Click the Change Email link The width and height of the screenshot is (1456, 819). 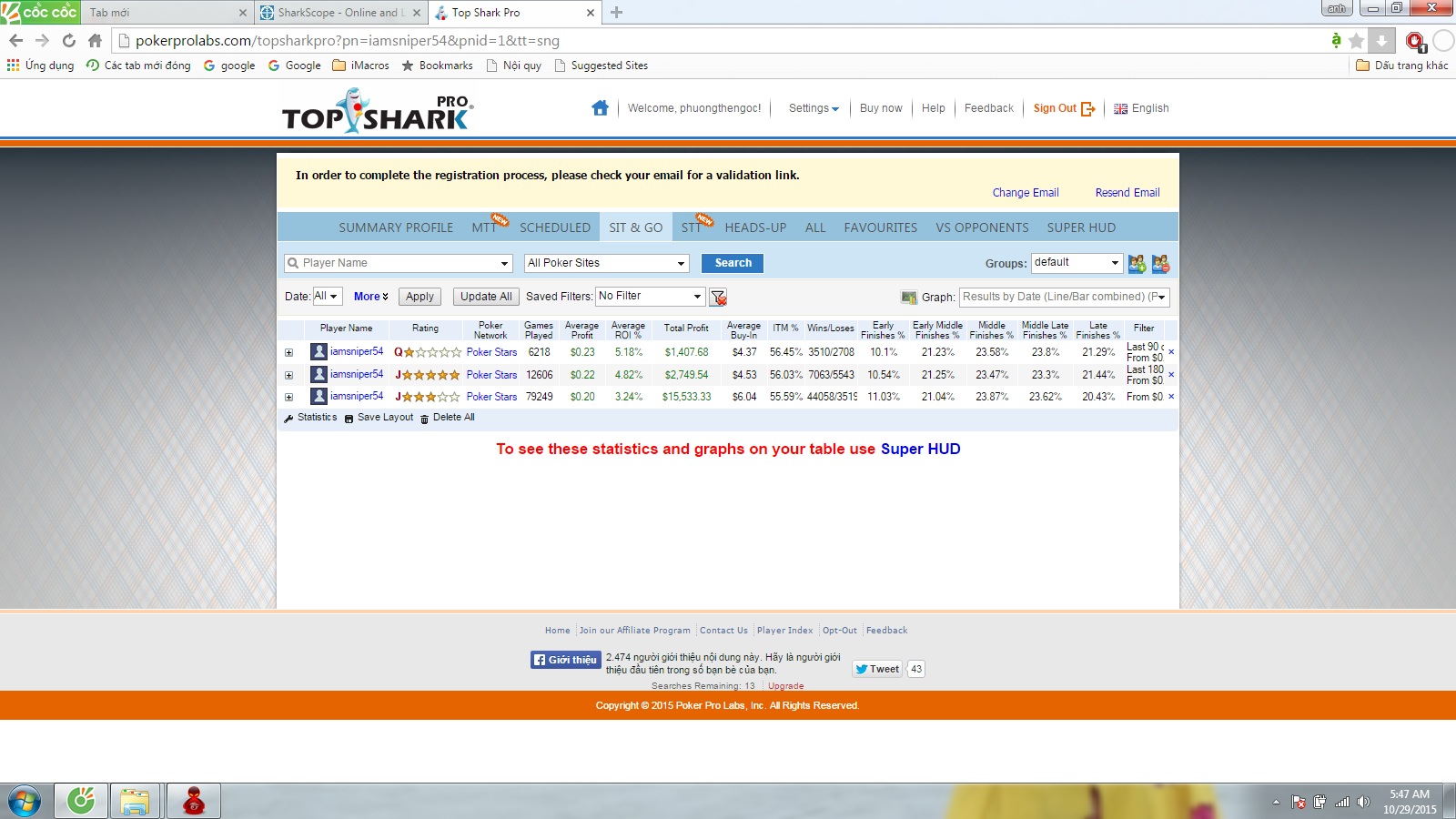point(1026,193)
